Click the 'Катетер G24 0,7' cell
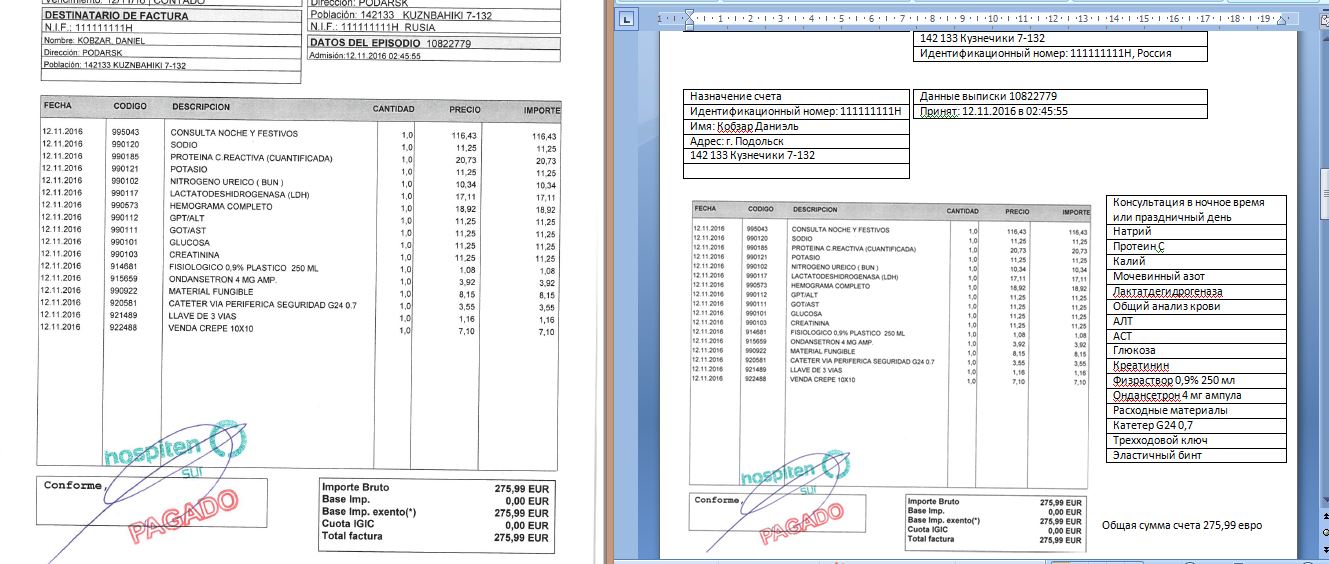This screenshot has width=1329, height=564. click(x=1197, y=425)
